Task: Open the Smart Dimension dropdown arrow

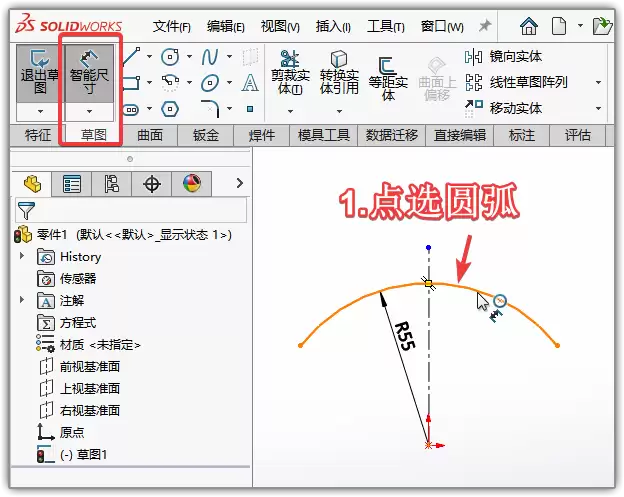Action: [90, 110]
